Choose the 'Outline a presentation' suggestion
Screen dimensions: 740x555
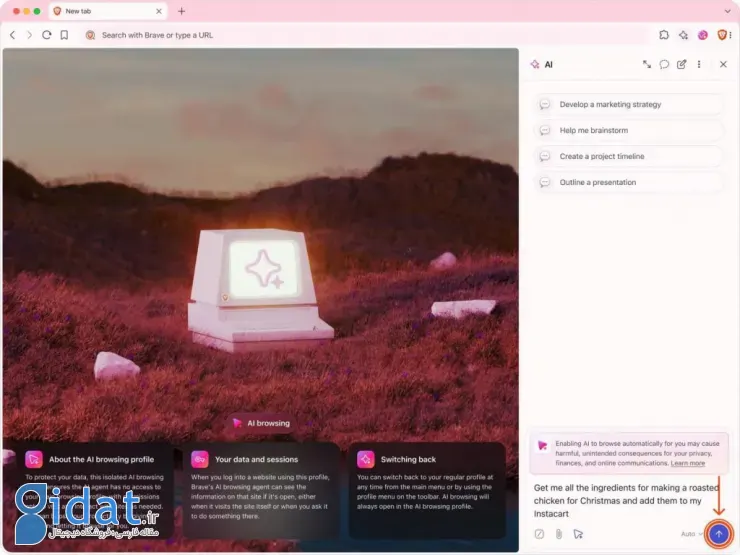tap(629, 182)
